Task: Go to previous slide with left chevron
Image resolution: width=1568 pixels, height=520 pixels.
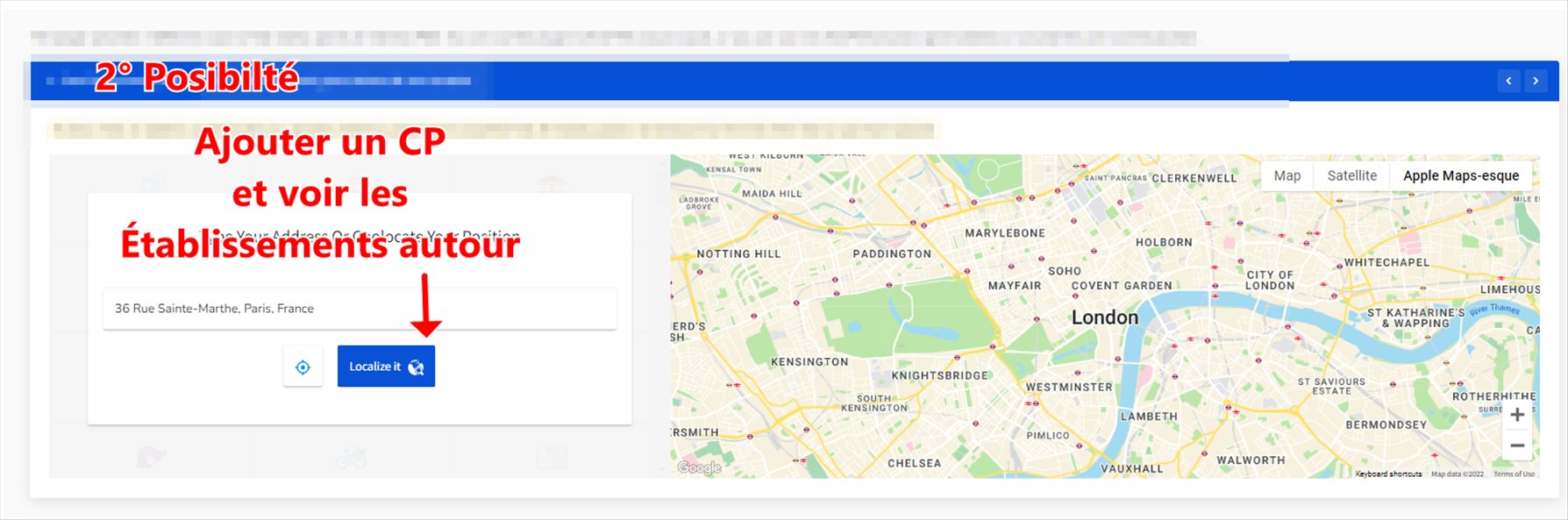Action: pyautogui.click(x=1508, y=81)
